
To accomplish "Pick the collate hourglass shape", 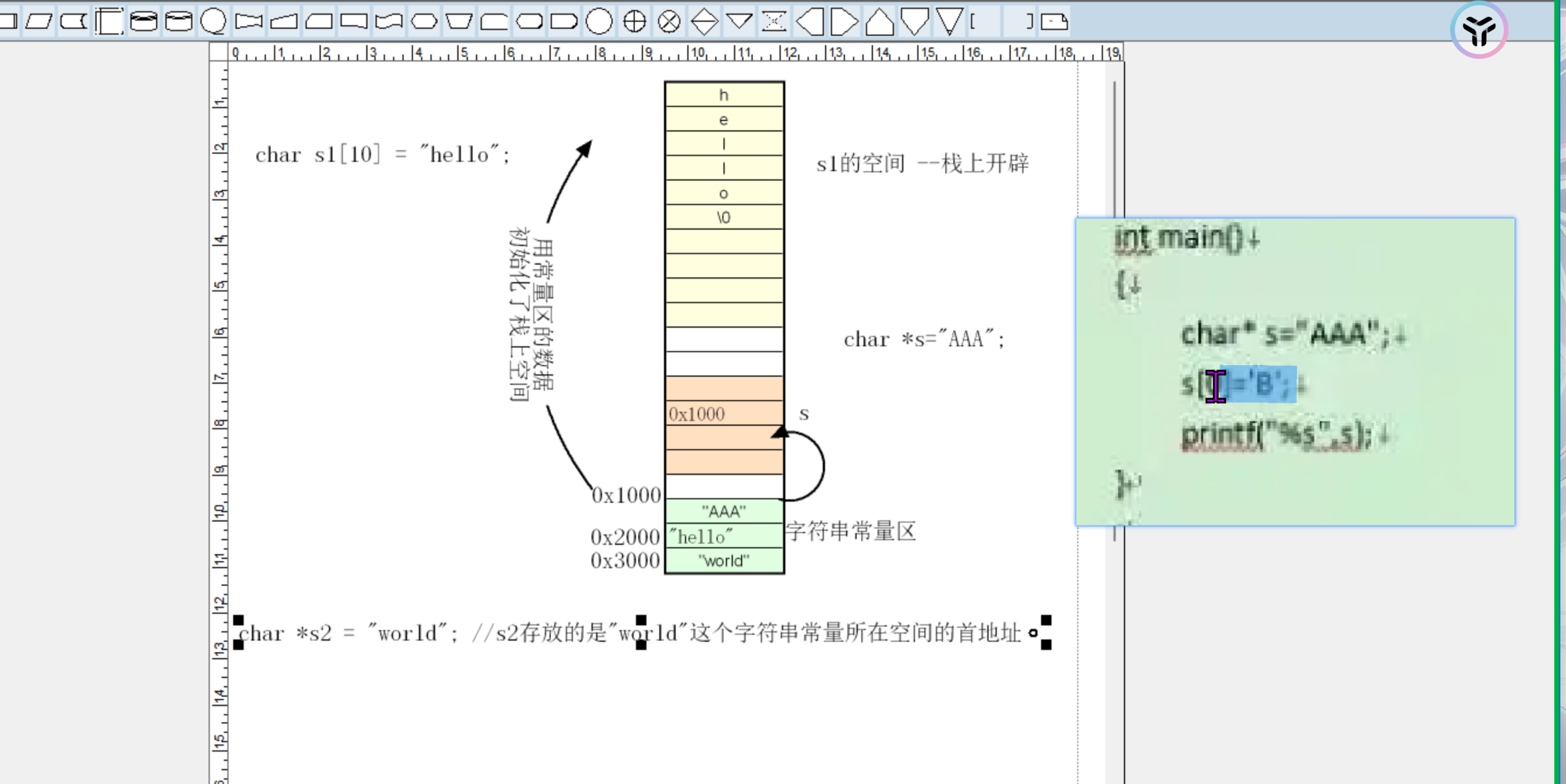I will 774,22.
